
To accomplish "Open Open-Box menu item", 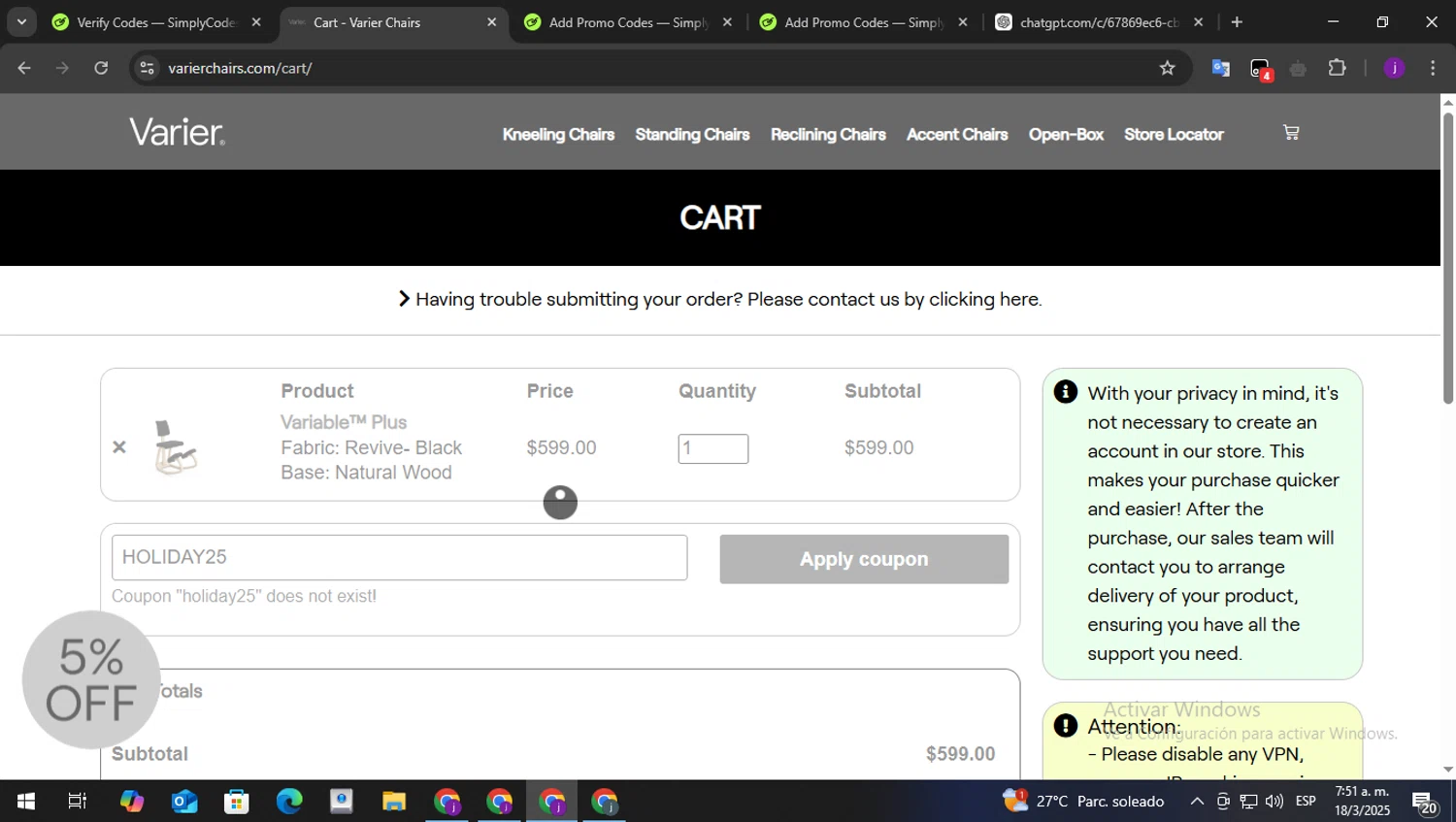I will coord(1066,135).
